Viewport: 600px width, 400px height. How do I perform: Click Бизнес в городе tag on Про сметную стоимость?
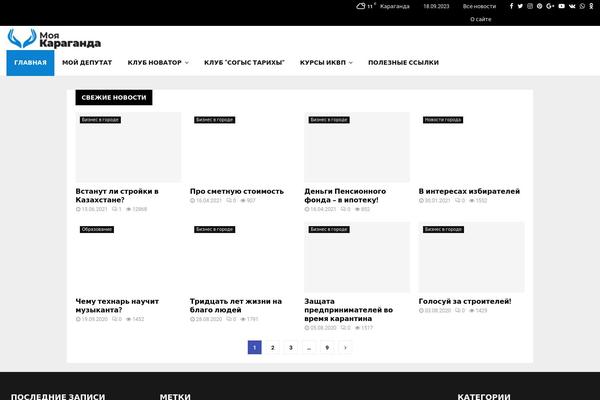(215, 120)
